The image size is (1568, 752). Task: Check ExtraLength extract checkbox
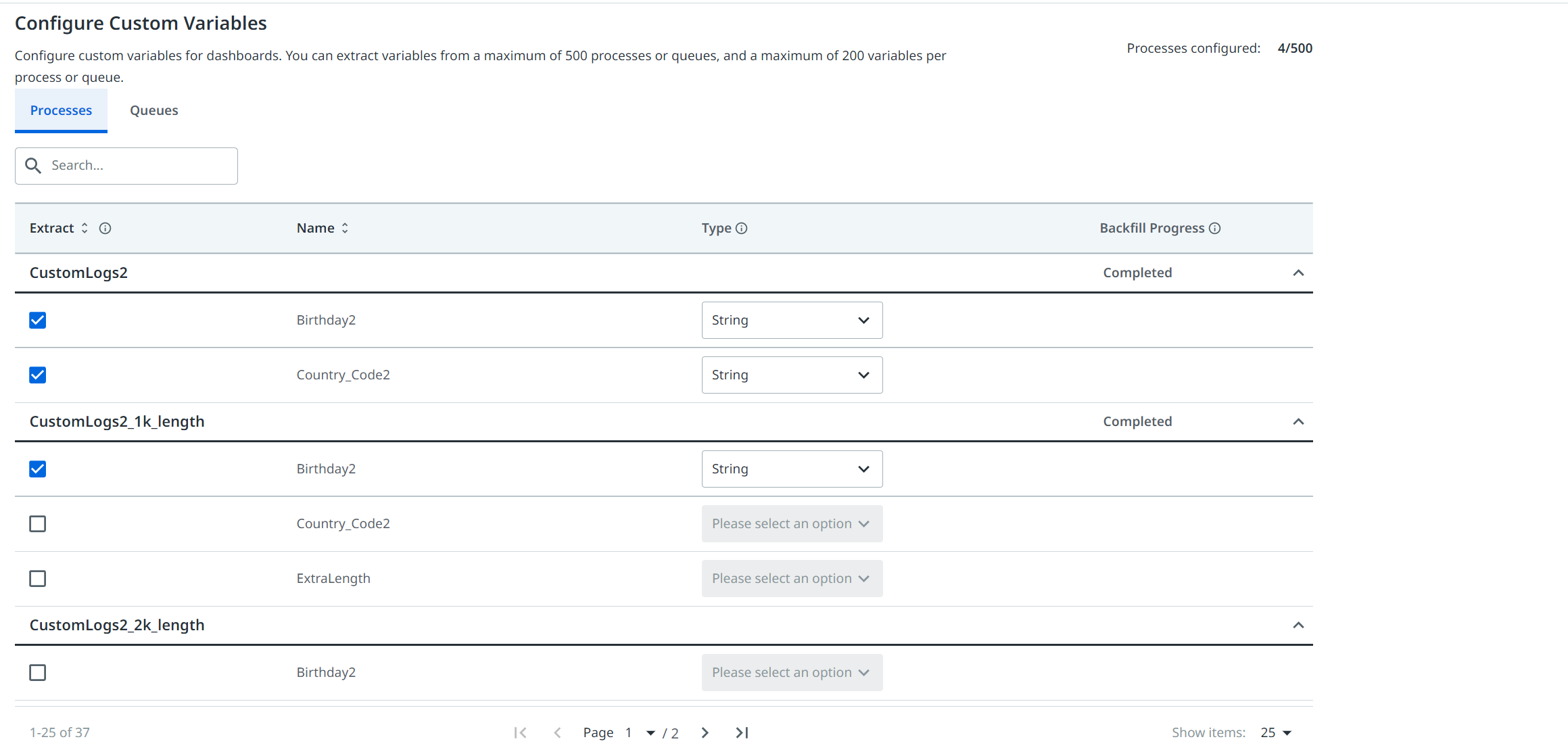pyautogui.click(x=38, y=578)
